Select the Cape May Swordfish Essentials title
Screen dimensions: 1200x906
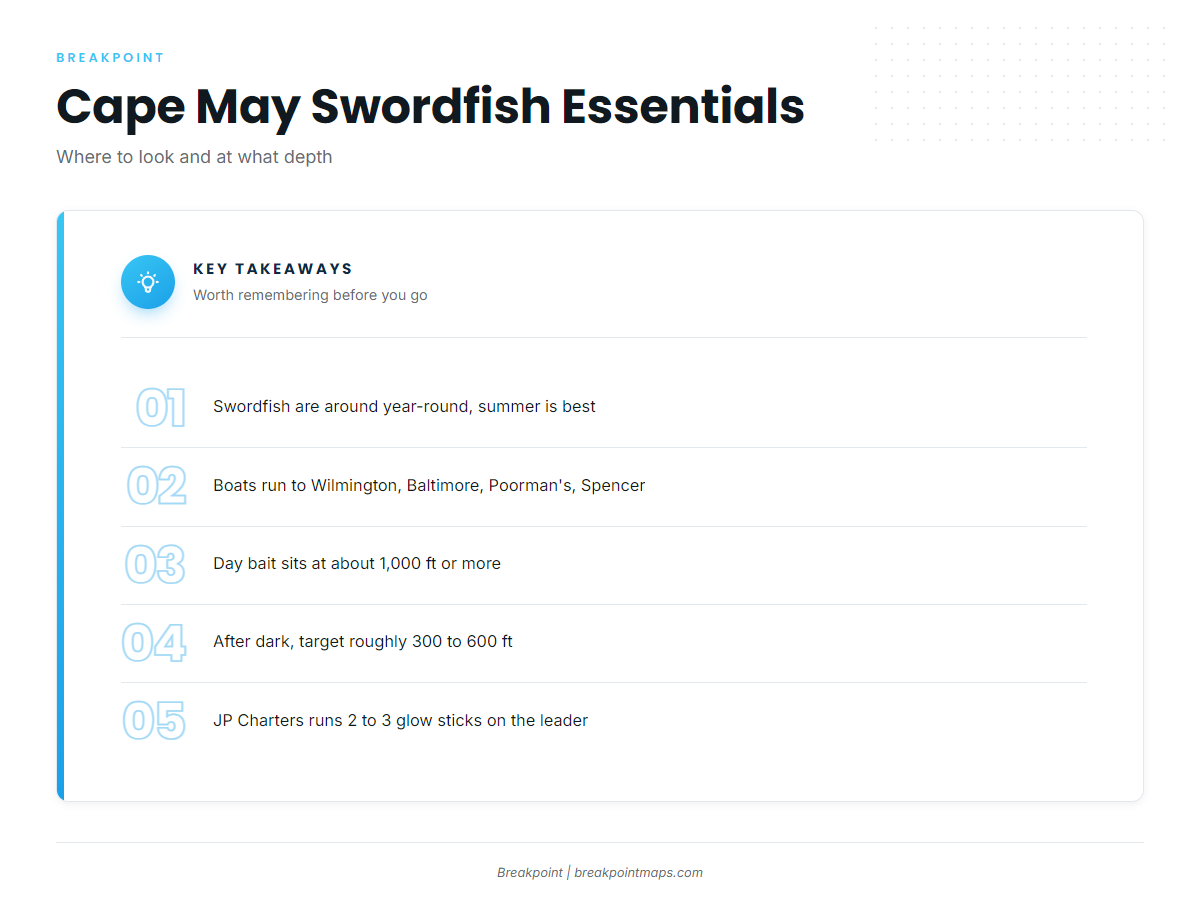tap(430, 106)
